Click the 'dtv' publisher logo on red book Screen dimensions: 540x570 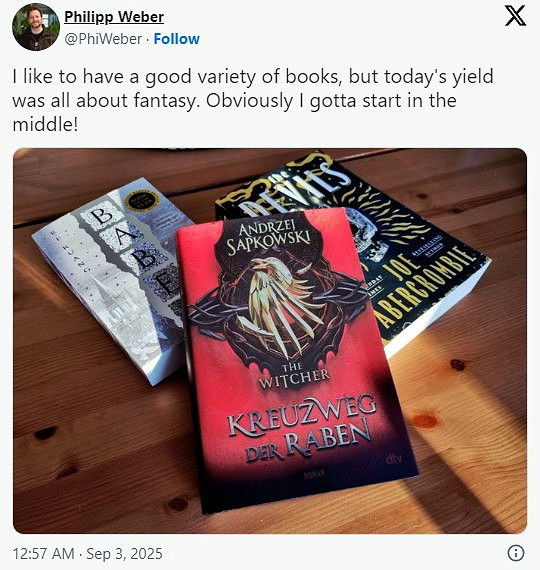393,459
